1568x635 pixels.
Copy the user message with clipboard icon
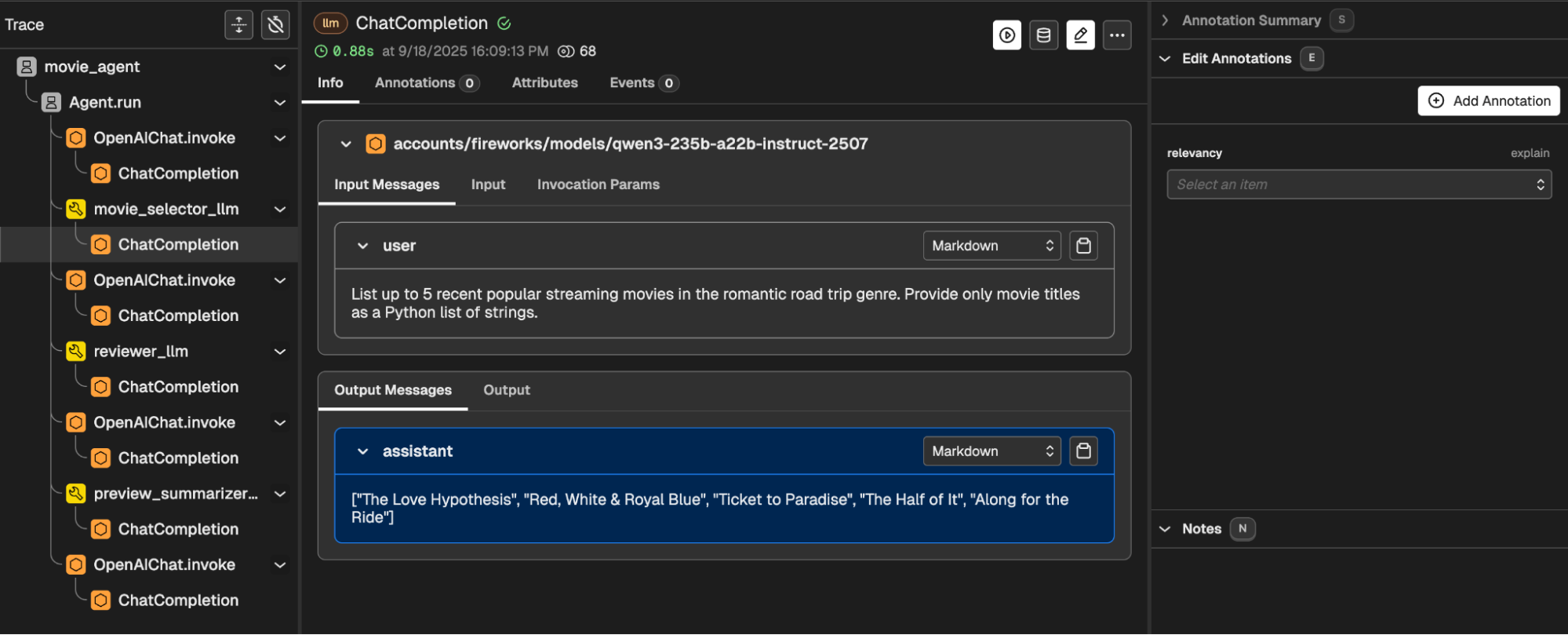point(1083,246)
